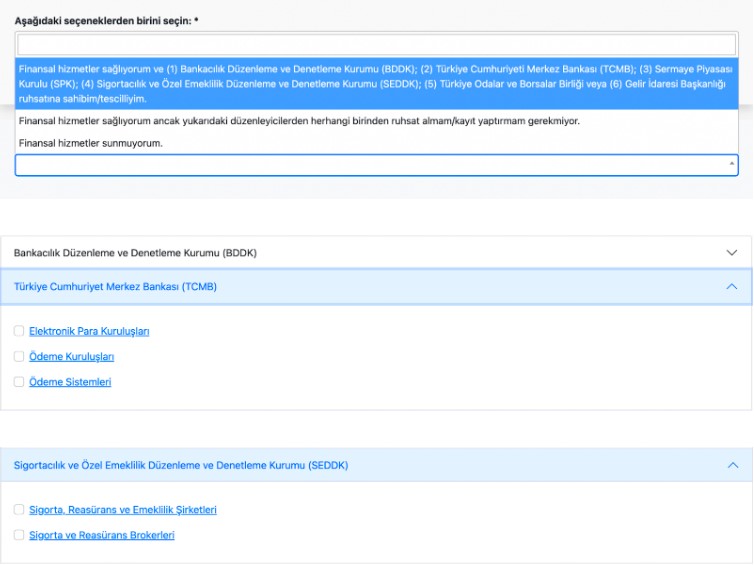Viewport: 754px width, 567px height.
Task: Expand the BDDK section chevron
Action: [732, 253]
